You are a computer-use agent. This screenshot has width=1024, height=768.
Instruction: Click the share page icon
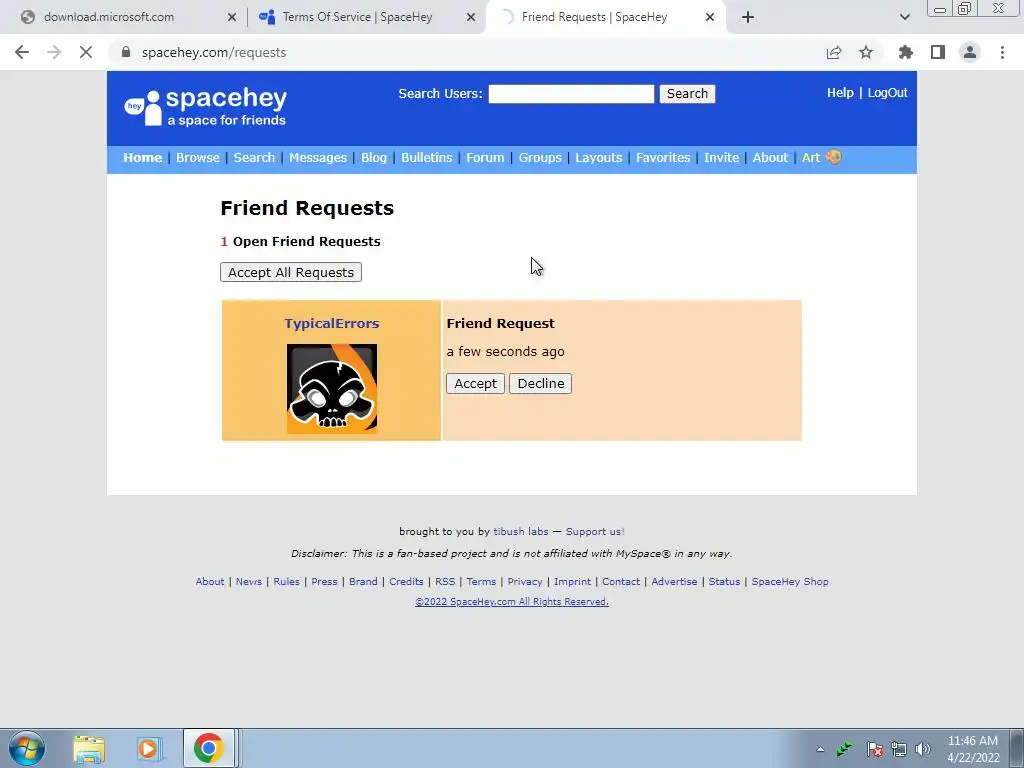point(834,52)
